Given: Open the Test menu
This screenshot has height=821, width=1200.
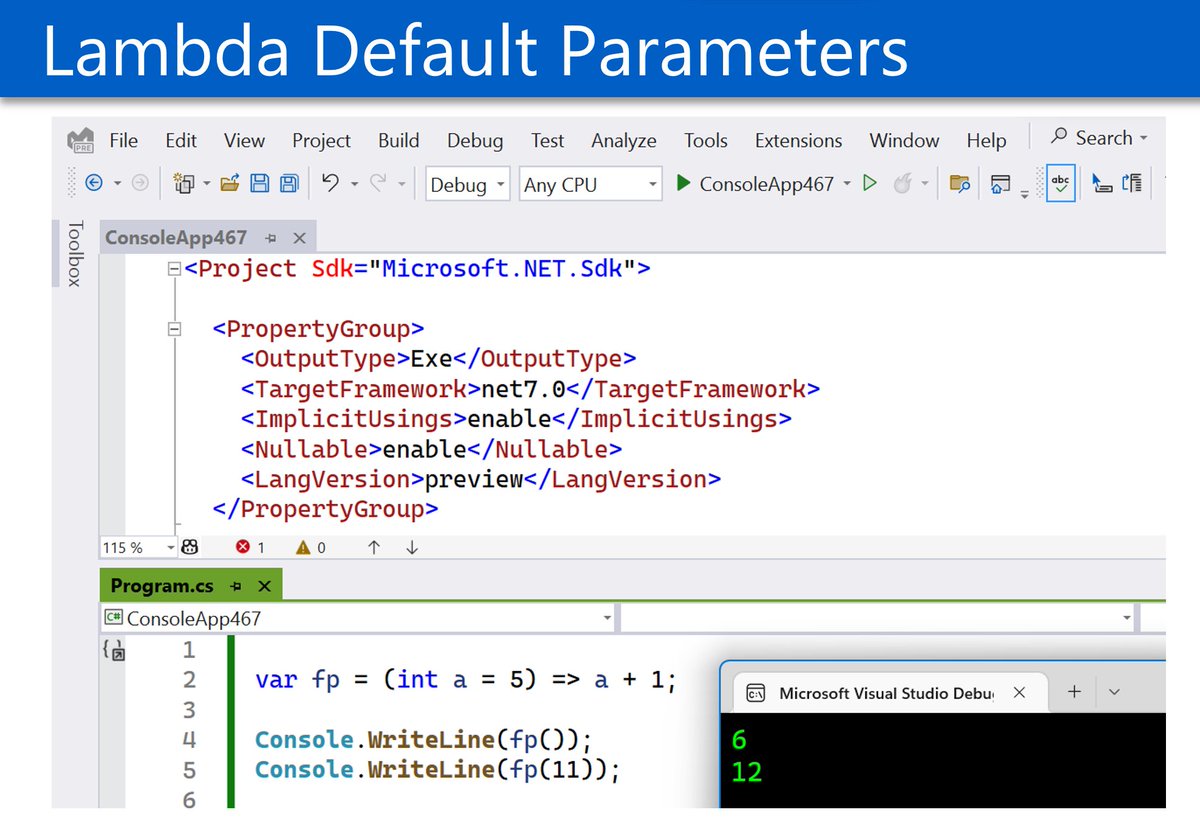Looking at the screenshot, I should [547, 141].
